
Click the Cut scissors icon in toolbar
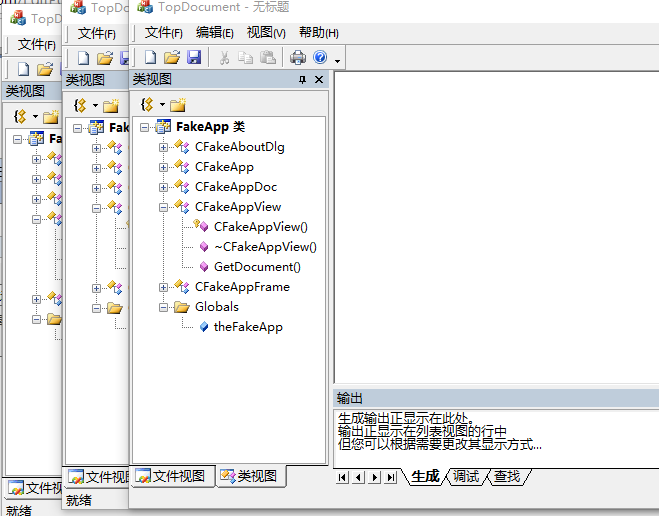coord(224,58)
